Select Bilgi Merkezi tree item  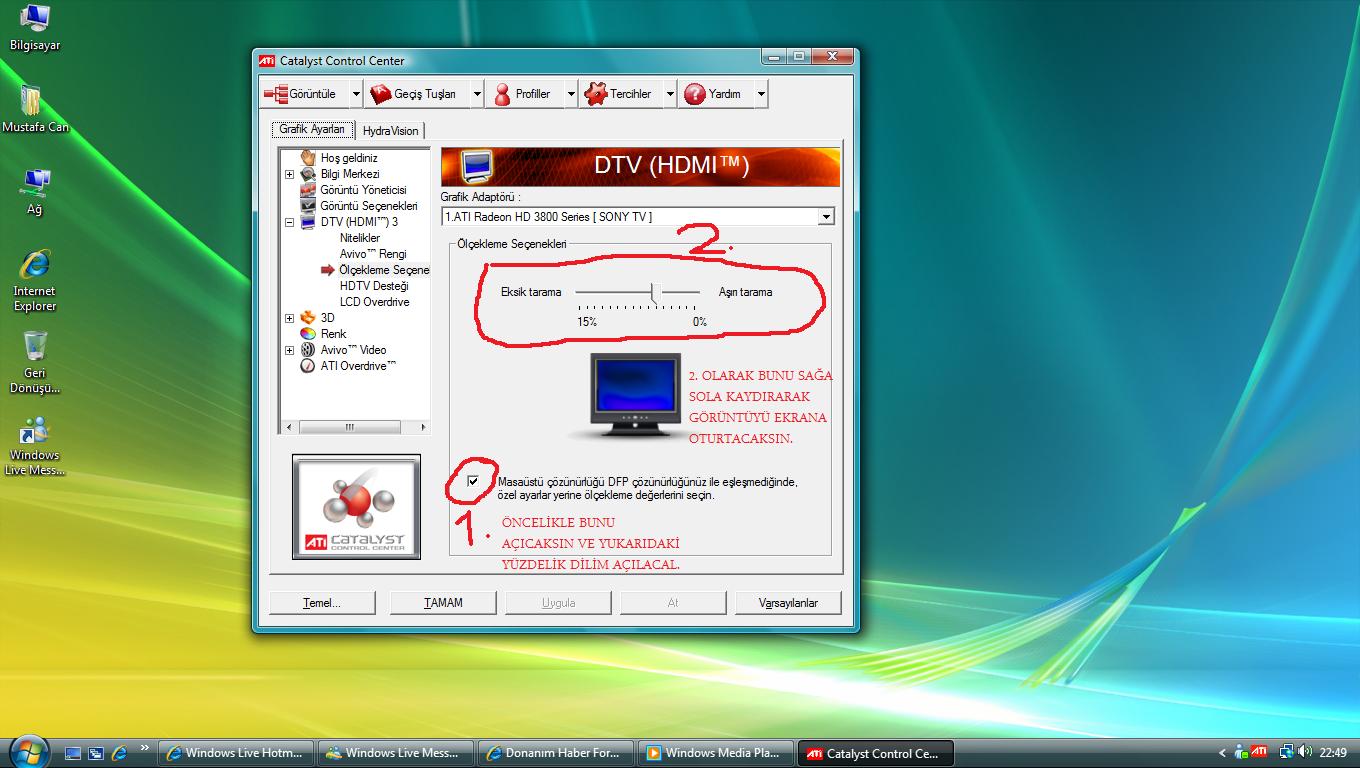point(349,174)
